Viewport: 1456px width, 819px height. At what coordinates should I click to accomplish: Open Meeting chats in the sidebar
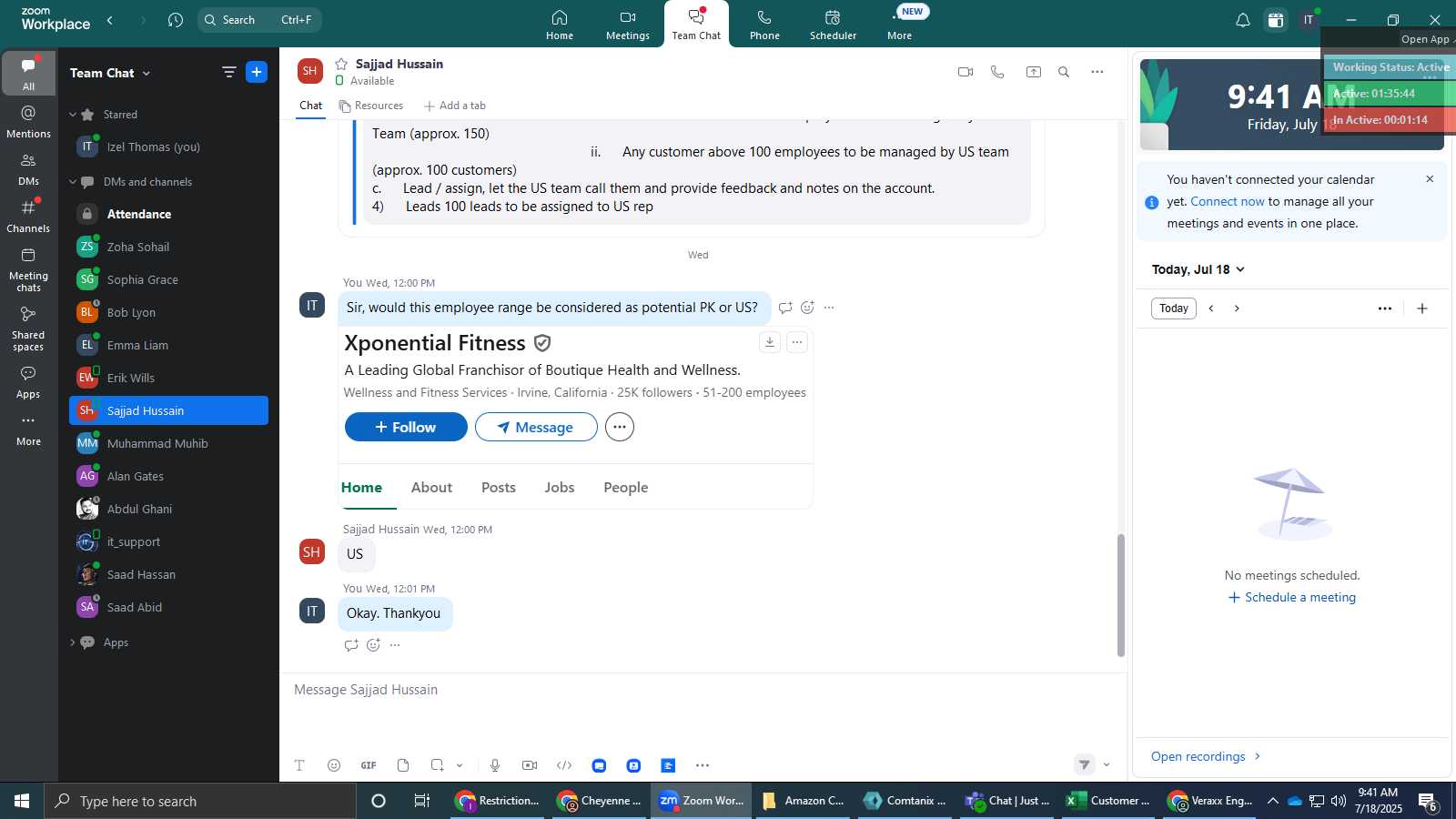[28, 269]
